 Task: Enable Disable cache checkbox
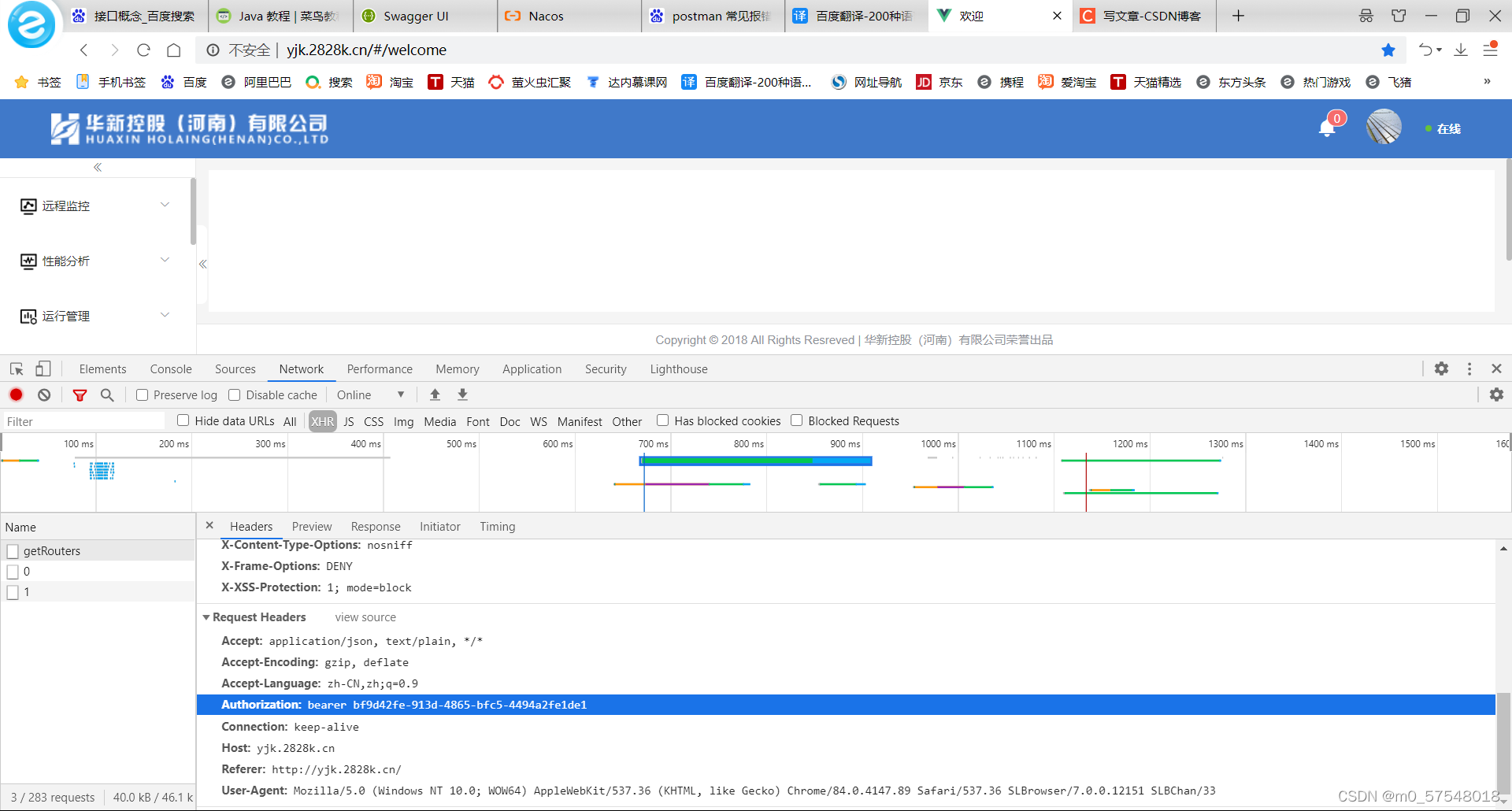(234, 395)
